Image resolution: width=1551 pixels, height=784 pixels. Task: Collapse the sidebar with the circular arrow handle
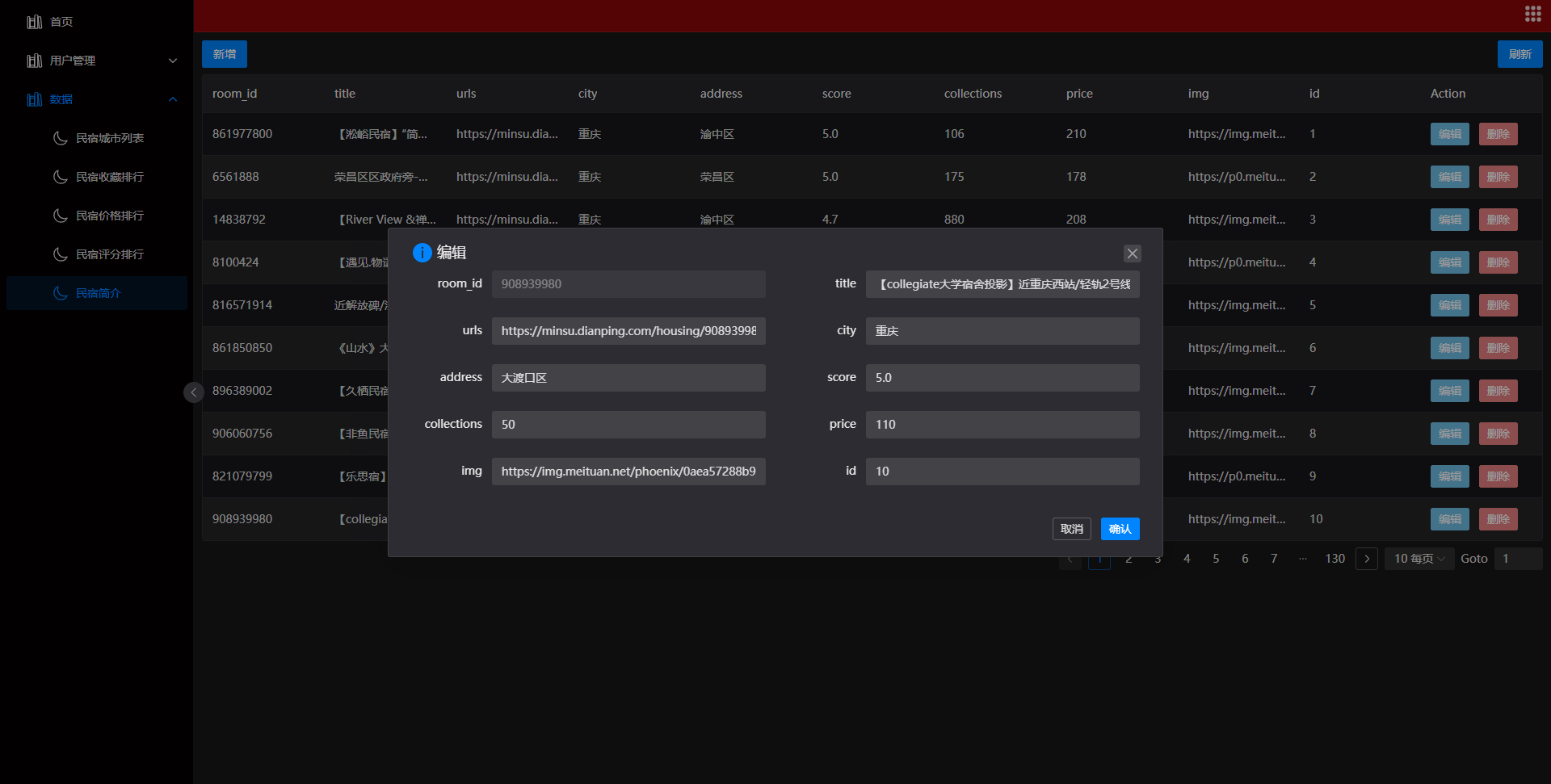click(x=193, y=392)
